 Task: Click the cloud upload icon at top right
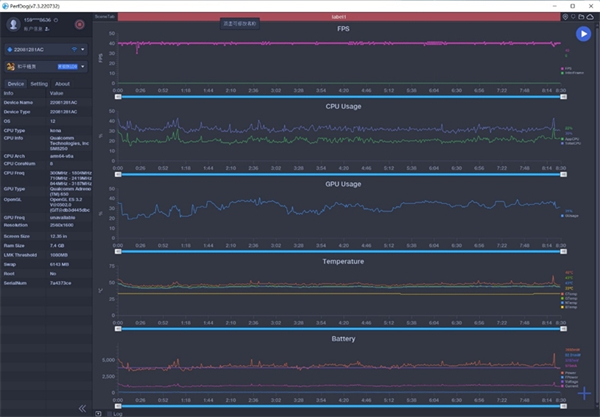coord(590,17)
